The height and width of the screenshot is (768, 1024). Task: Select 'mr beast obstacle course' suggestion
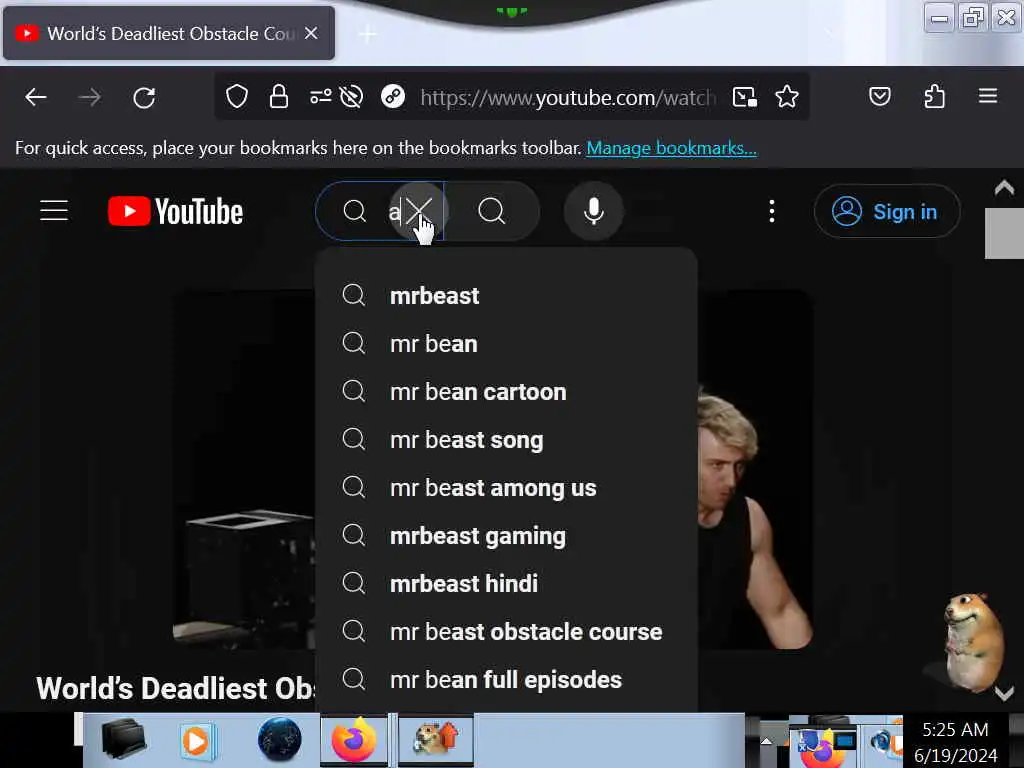click(505, 632)
